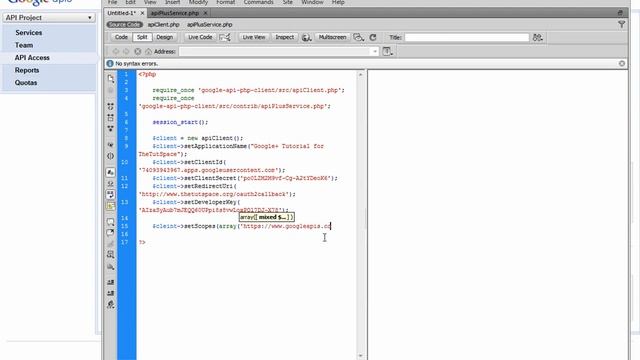Toggle Highlight Invalid Code option

coord(111,184)
